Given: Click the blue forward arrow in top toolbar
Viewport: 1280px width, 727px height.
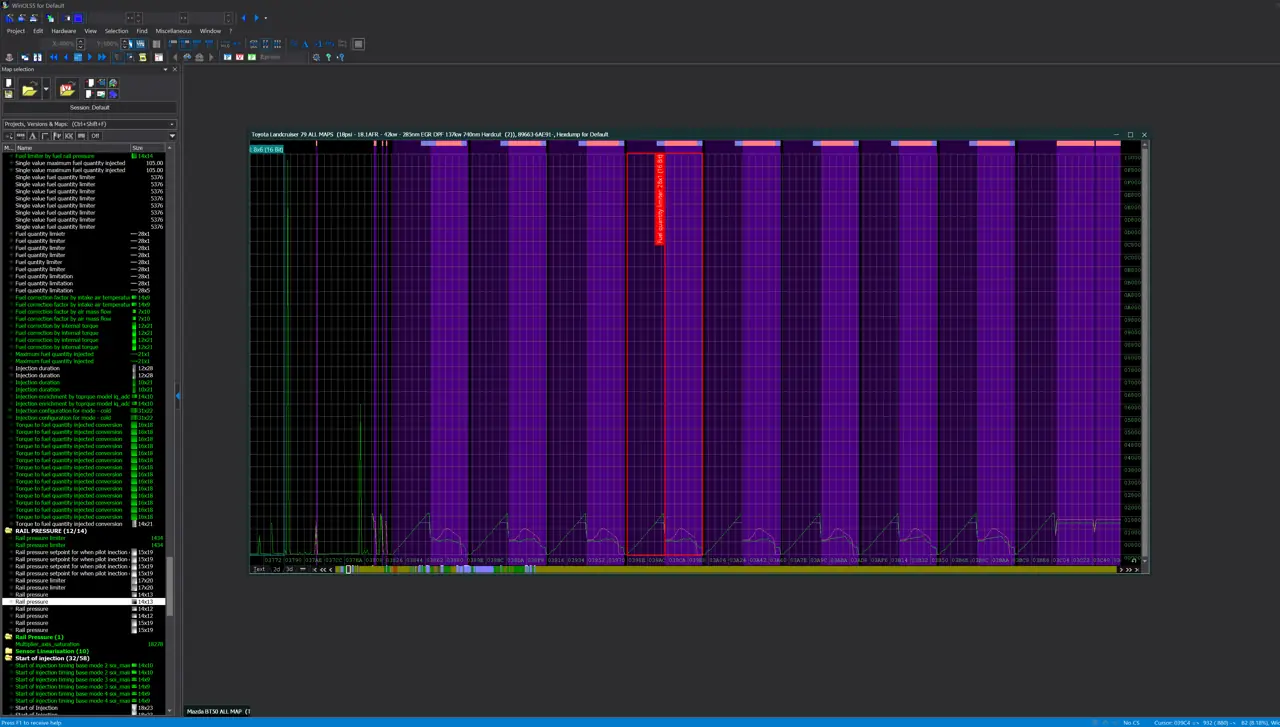Looking at the screenshot, I should [x=256, y=18].
